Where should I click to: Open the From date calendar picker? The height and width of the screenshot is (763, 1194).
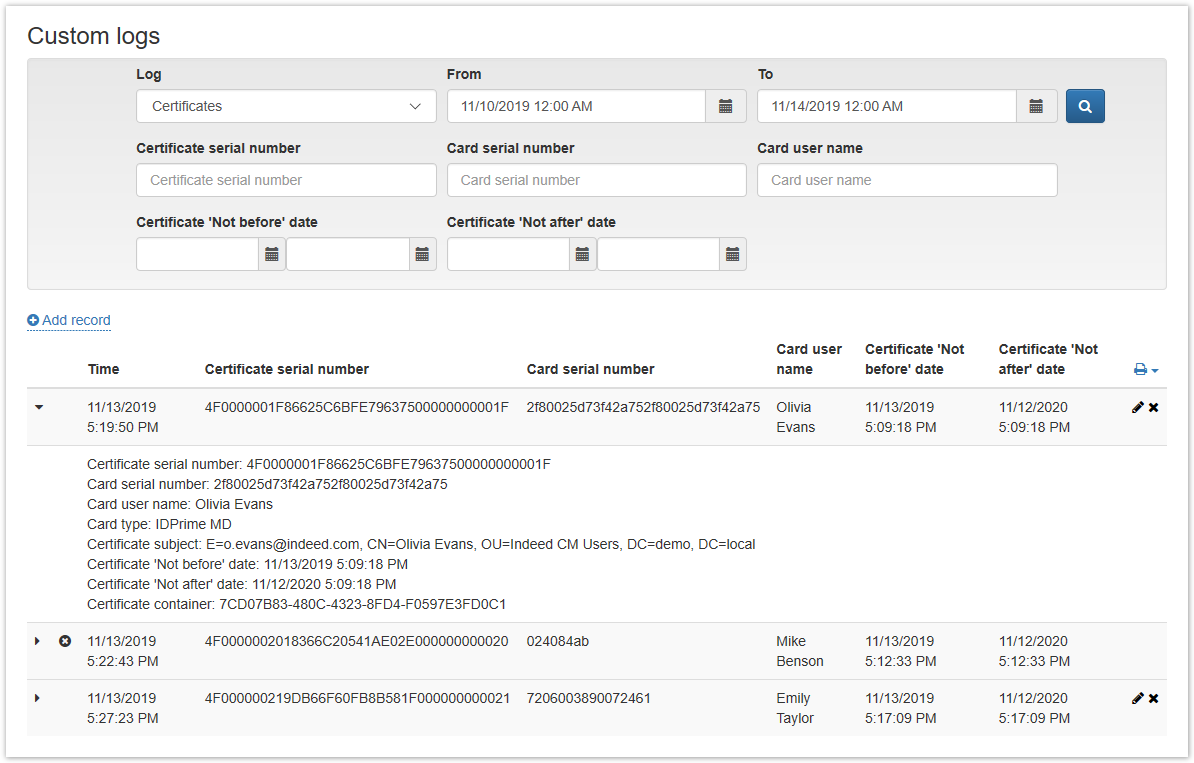click(726, 106)
